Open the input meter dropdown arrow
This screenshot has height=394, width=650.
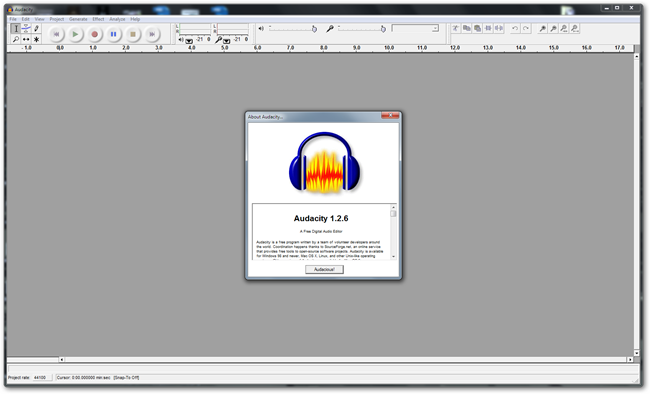point(226,41)
